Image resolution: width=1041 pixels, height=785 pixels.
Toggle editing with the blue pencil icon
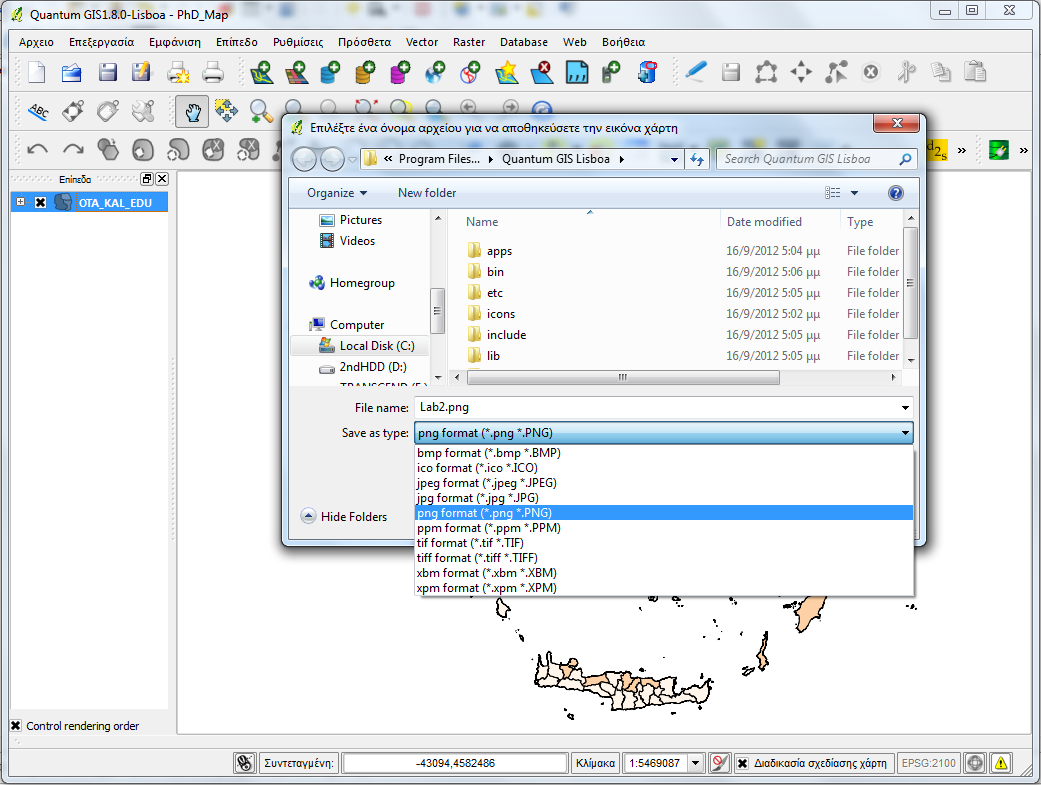pos(695,72)
